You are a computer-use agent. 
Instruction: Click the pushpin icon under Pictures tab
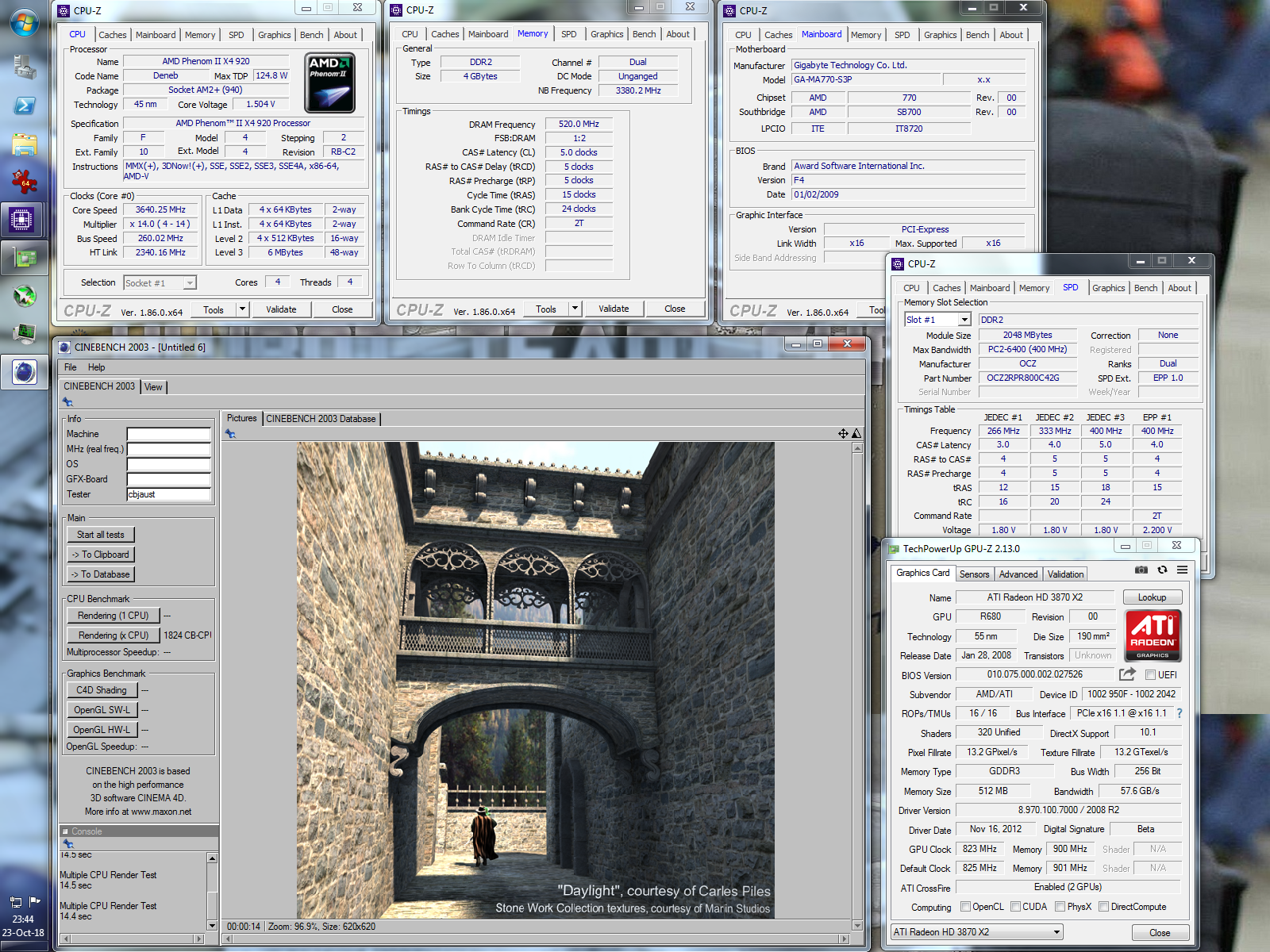230,433
